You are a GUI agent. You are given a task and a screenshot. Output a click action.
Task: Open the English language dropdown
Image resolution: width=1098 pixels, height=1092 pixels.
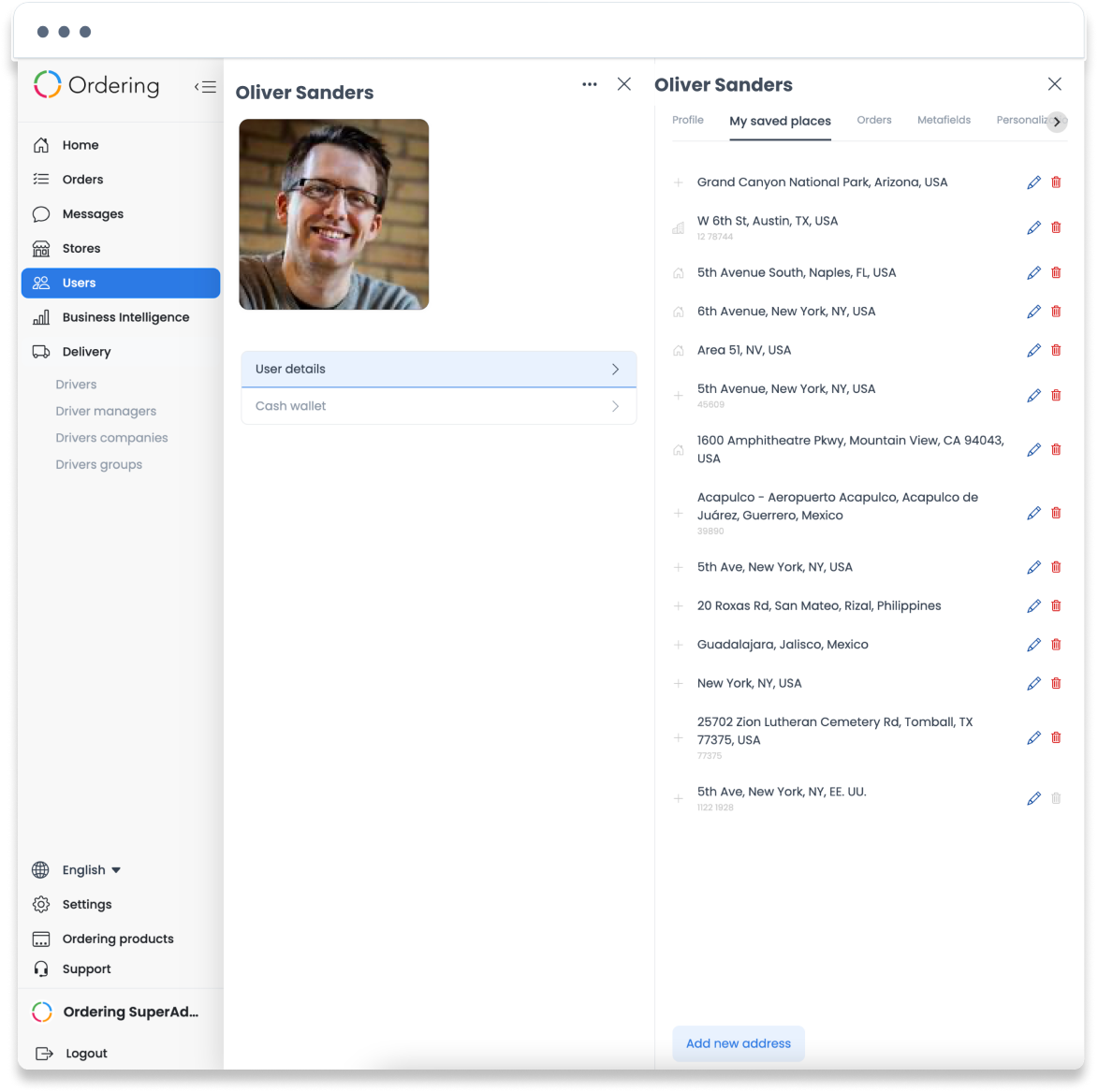[x=91, y=869]
